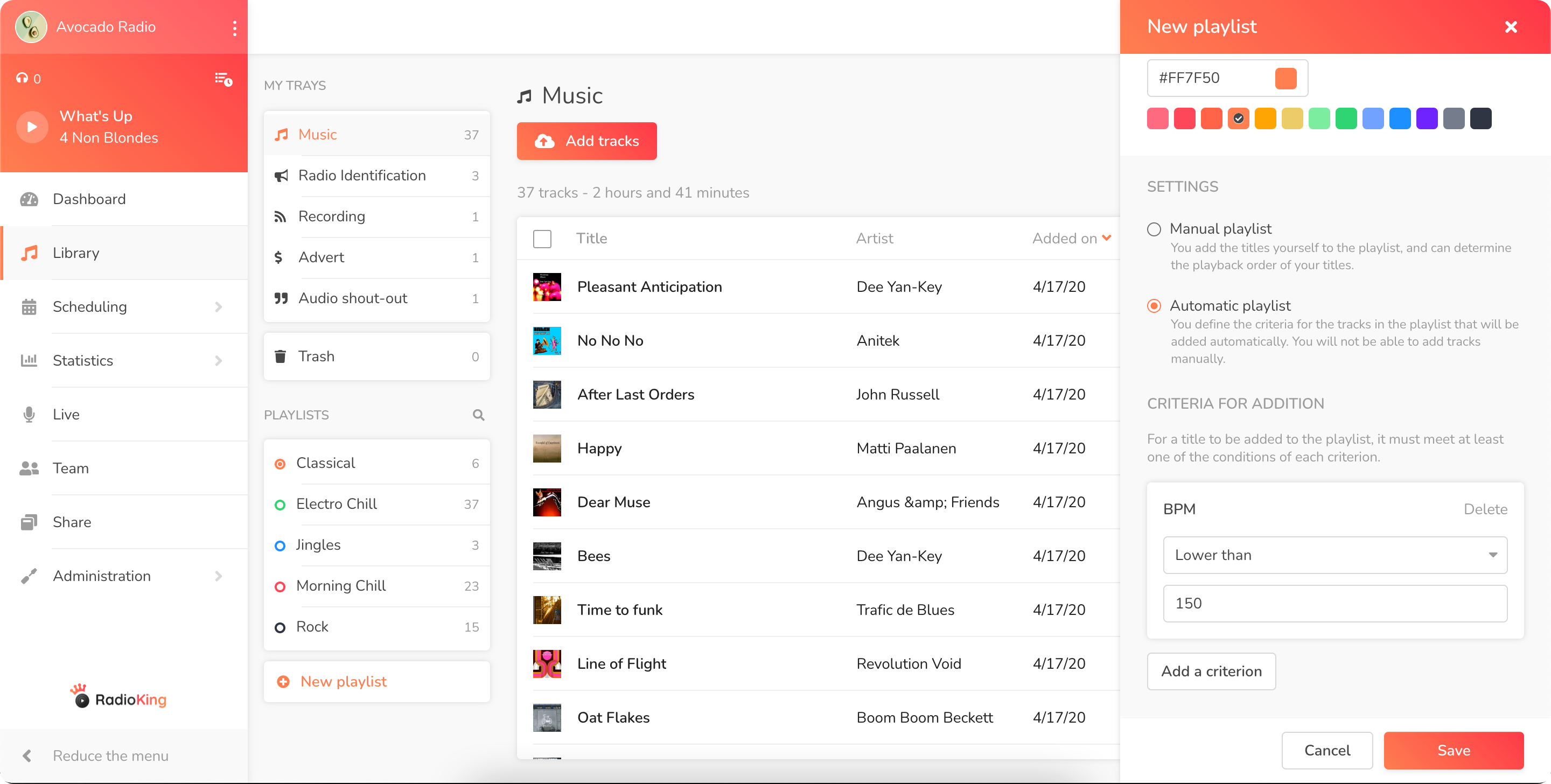Image resolution: width=1551 pixels, height=784 pixels.
Task: Click the Trash bin icon
Action: click(x=281, y=356)
